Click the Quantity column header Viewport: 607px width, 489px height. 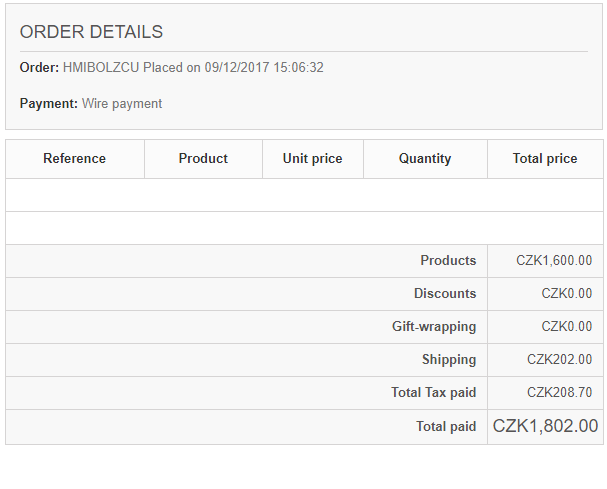pos(425,158)
